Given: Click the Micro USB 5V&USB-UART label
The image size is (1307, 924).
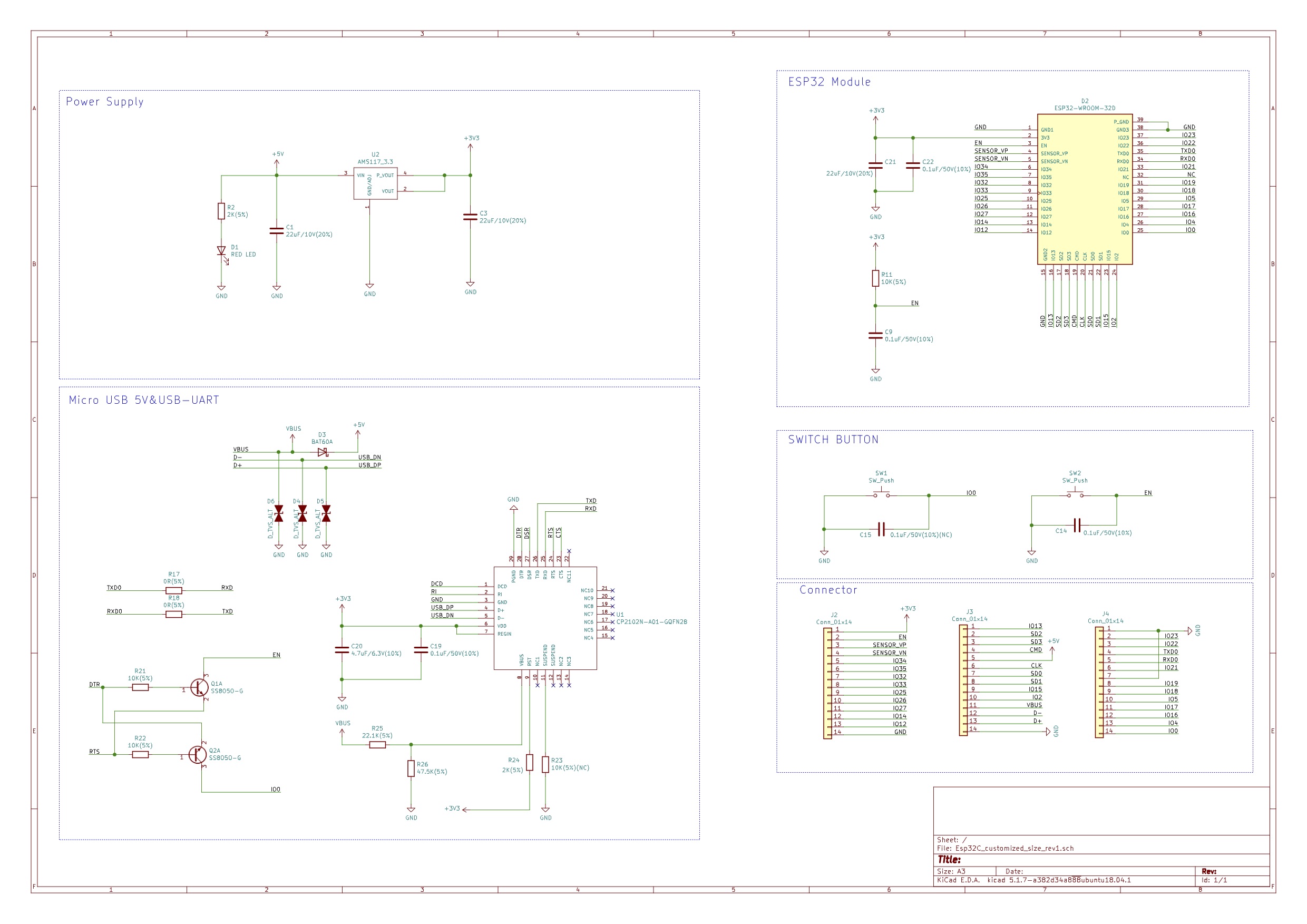Looking at the screenshot, I should click(x=143, y=400).
